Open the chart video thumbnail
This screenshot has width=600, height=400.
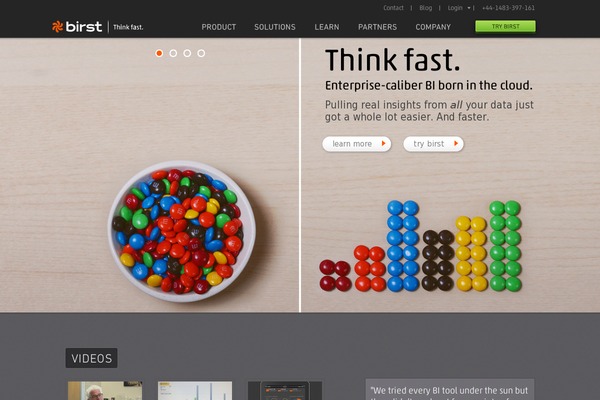tap(195, 390)
